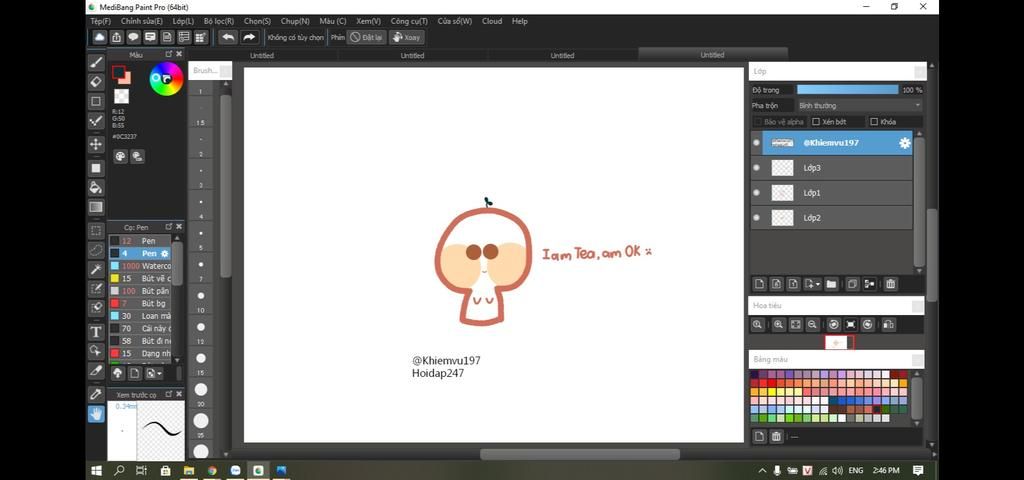Open Chỉnh sửa(E) menu
The width and height of the screenshot is (1024, 480).
(x=142, y=22)
